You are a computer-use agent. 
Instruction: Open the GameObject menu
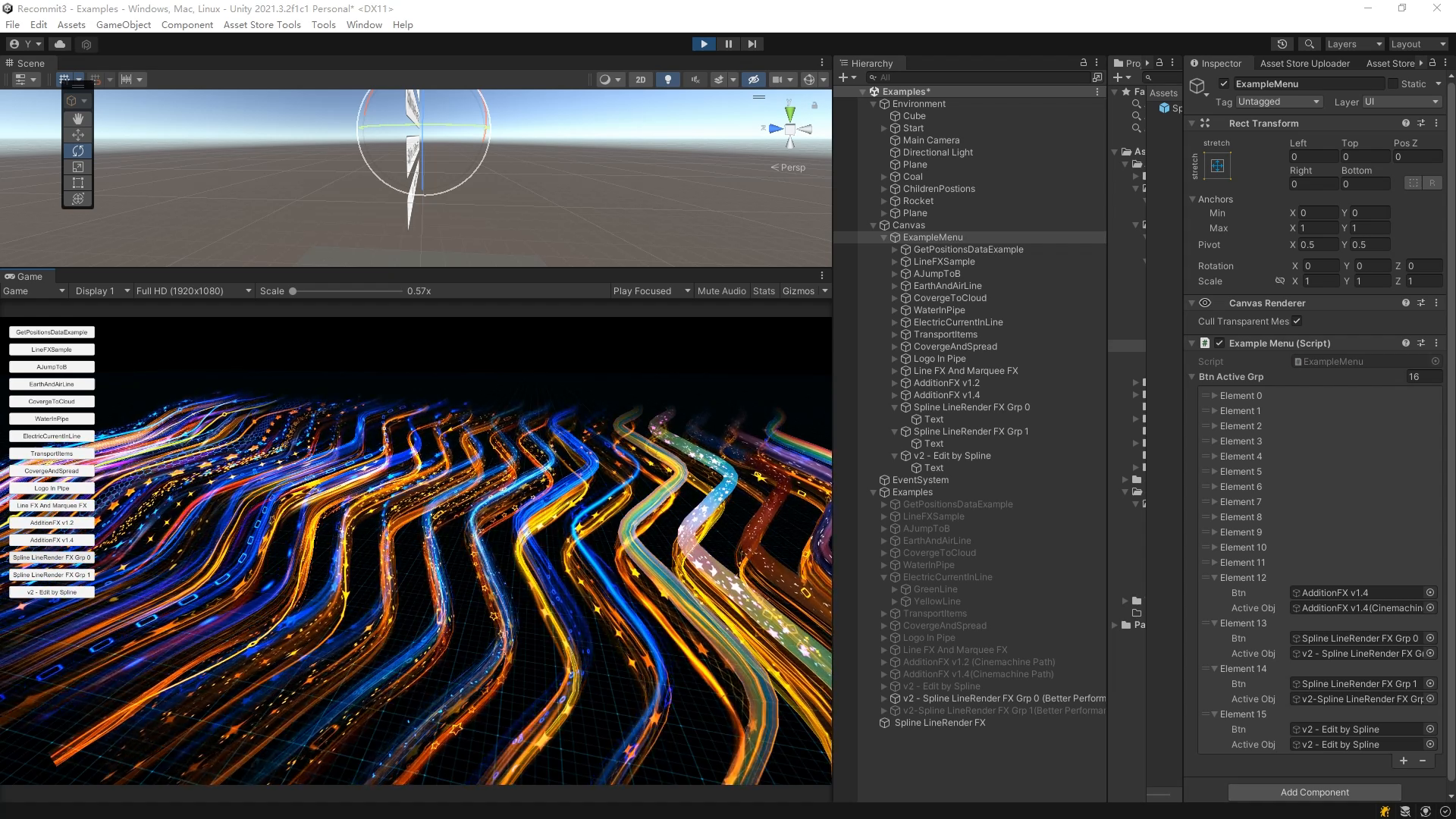coord(123,24)
